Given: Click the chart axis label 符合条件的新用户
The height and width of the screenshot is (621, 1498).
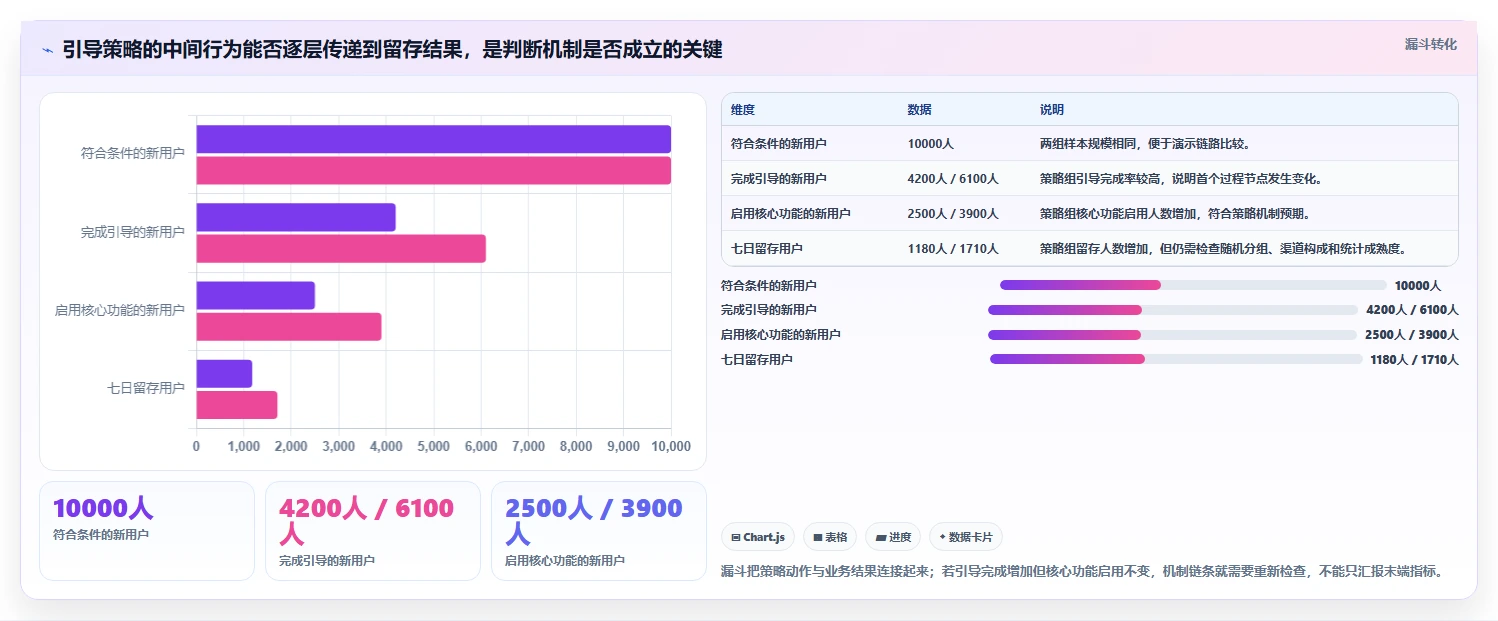Looking at the screenshot, I should pyautogui.click(x=133, y=154).
